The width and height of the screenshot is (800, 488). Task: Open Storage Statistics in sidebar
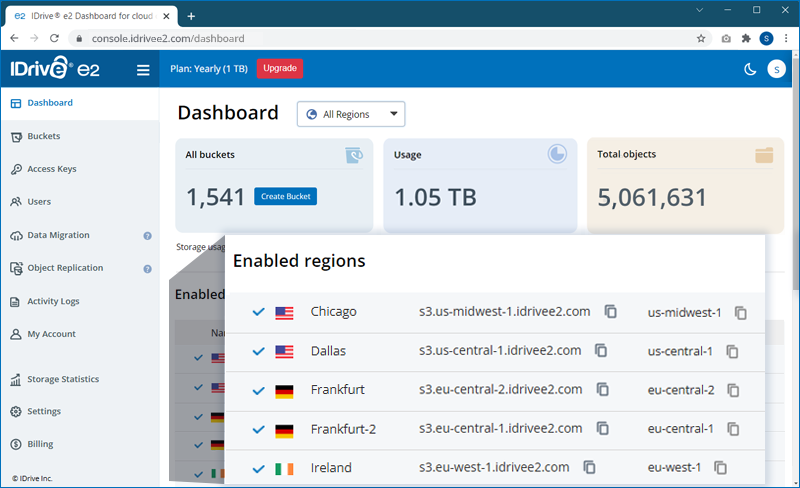(62, 379)
